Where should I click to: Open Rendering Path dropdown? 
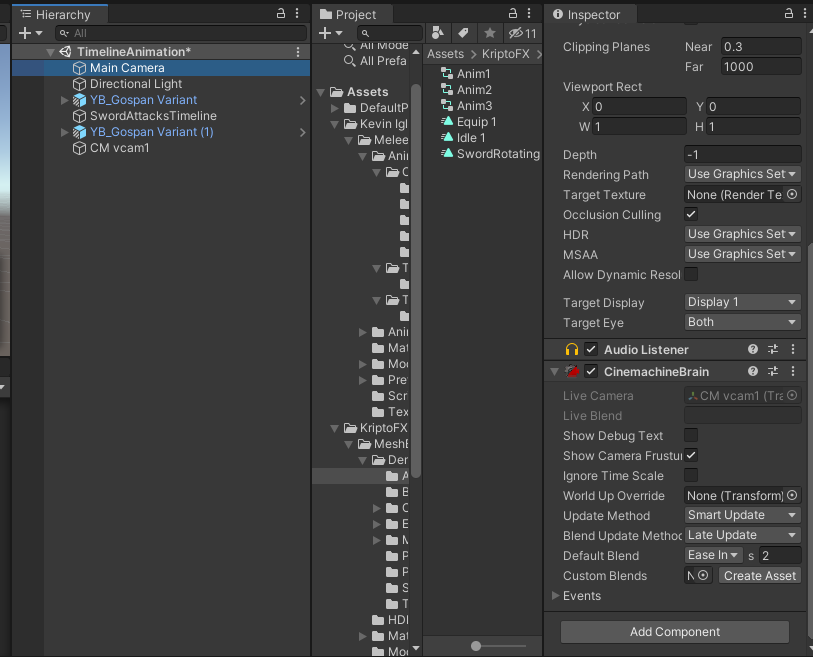[742, 174]
